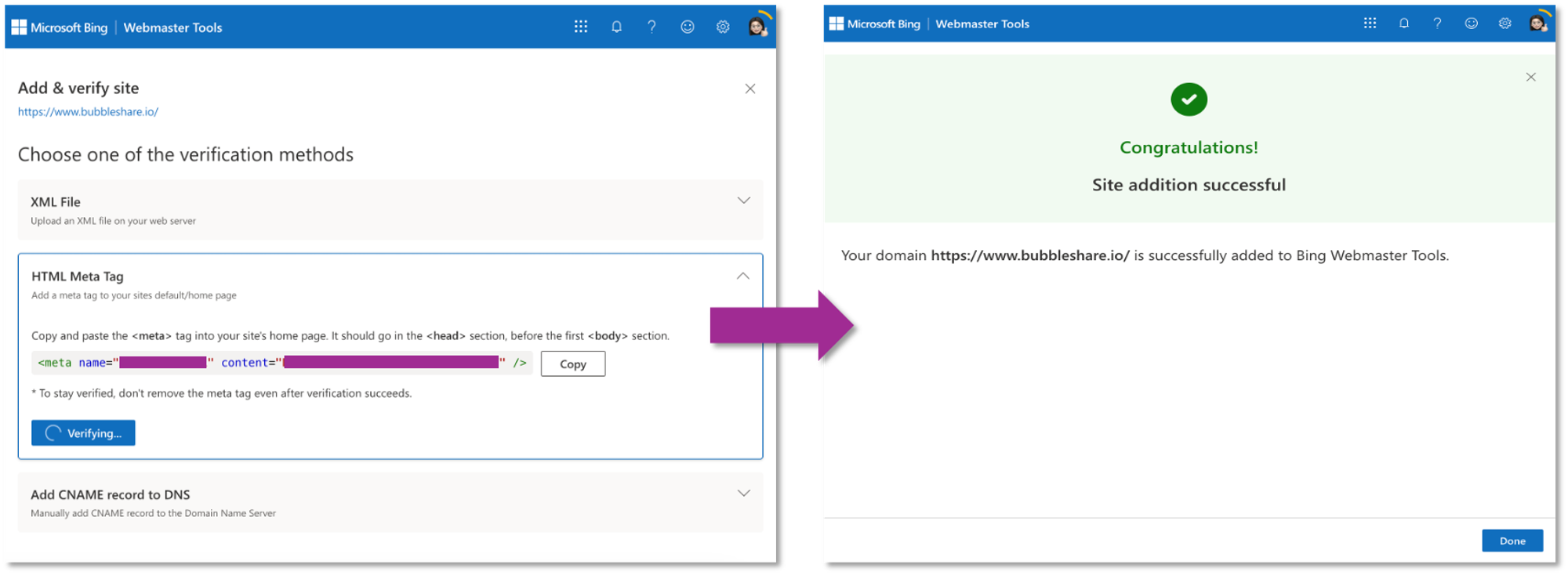This screenshot has width=1568, height=575.
Task: Click 'Upload an XML file on your web server'
Action: (x=114, y=221)
